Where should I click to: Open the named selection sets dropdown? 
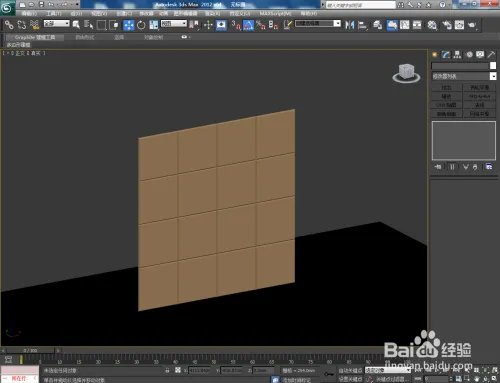pos(318,24)
